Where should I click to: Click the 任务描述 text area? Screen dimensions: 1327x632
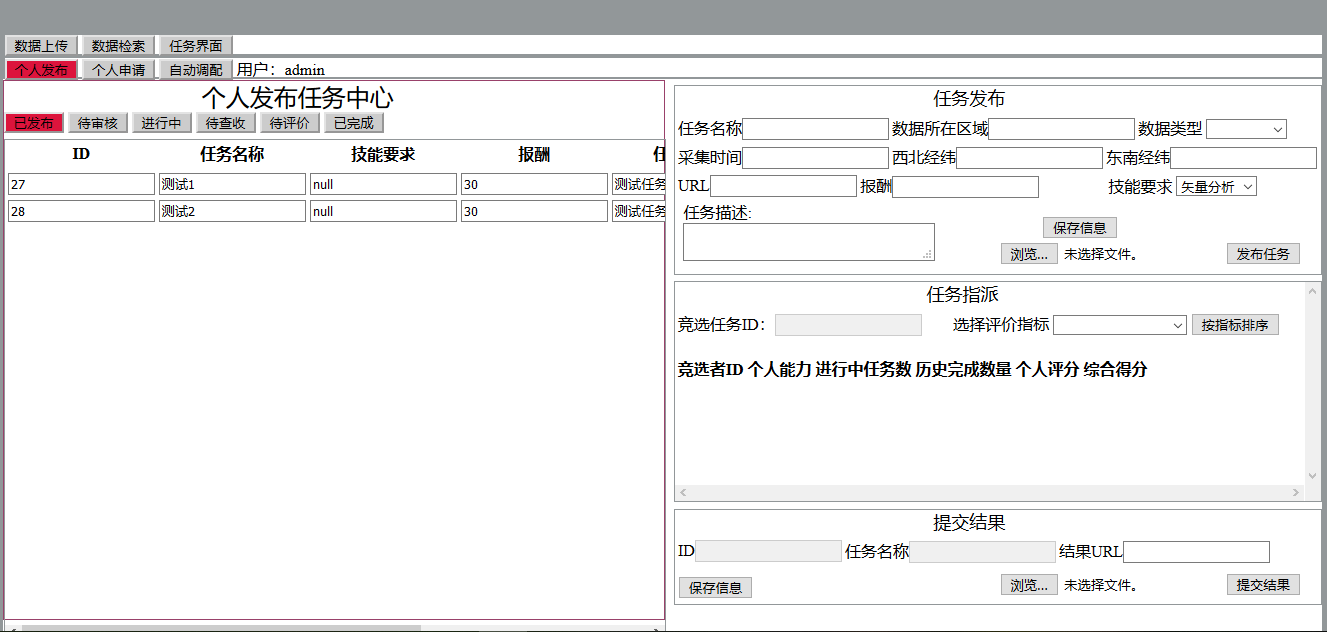point(808,242)
